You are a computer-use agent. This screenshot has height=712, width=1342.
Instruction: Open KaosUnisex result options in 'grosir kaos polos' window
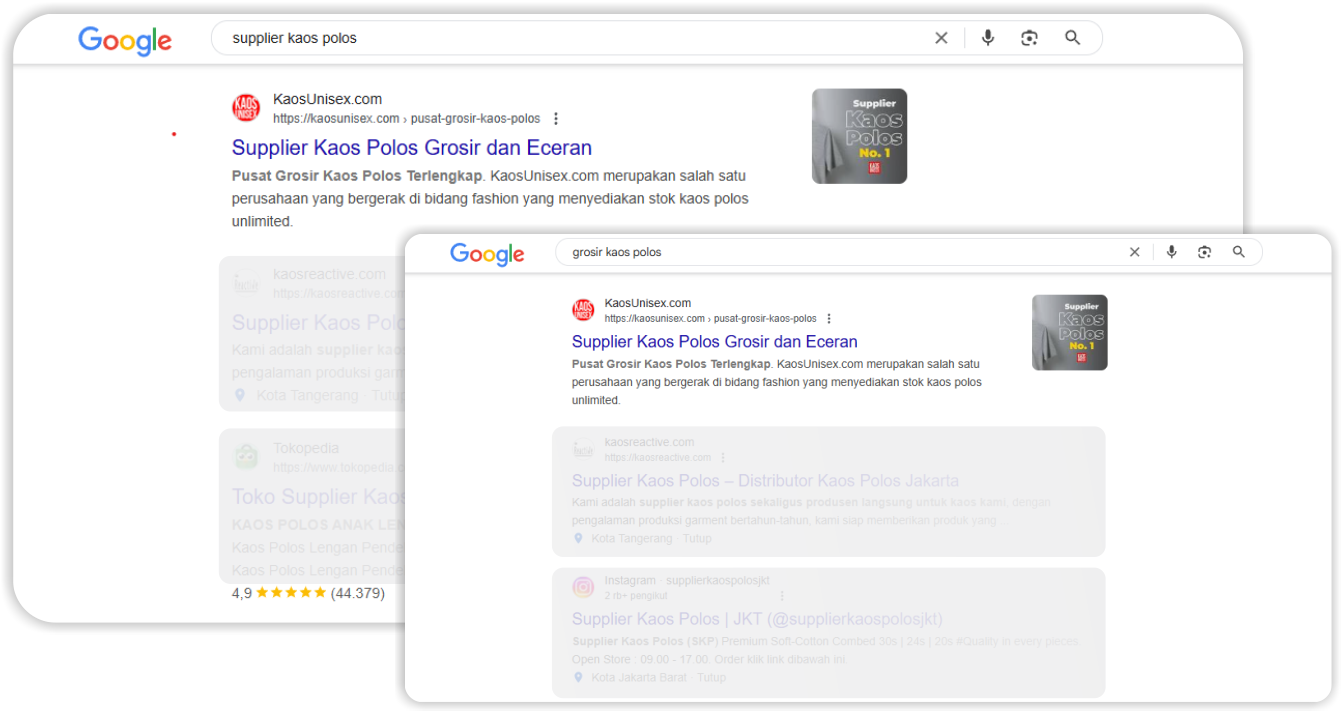(829, 318)
